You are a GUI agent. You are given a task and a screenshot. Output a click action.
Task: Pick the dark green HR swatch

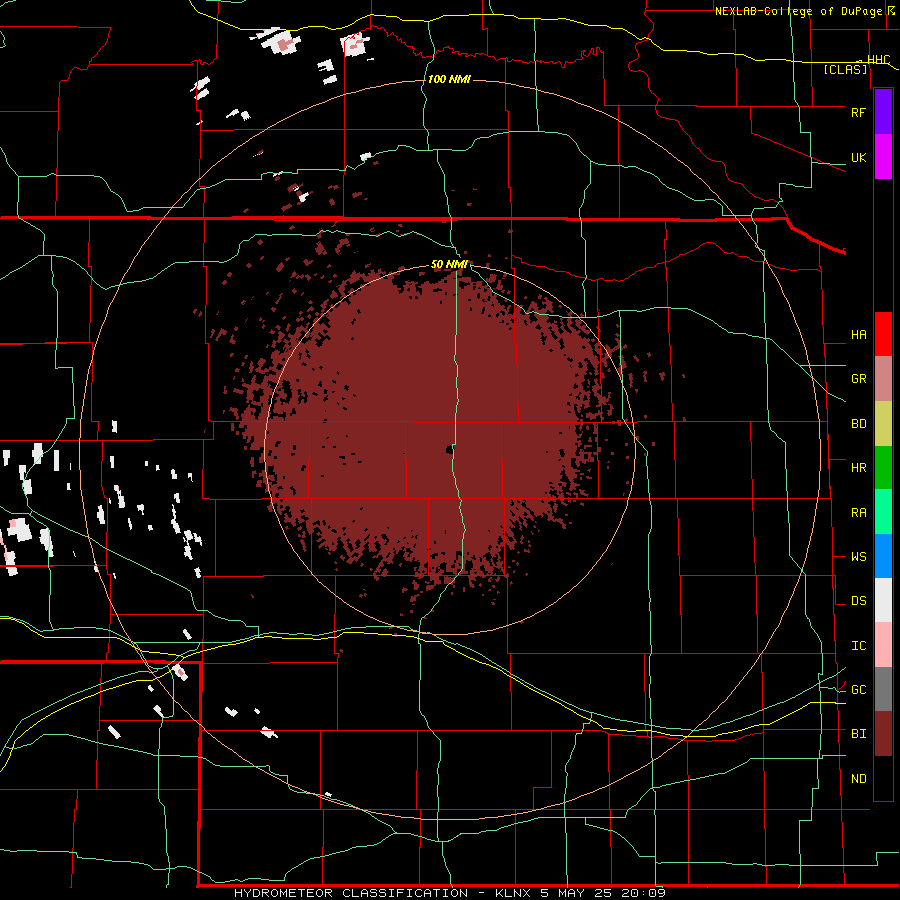[883, 468]
